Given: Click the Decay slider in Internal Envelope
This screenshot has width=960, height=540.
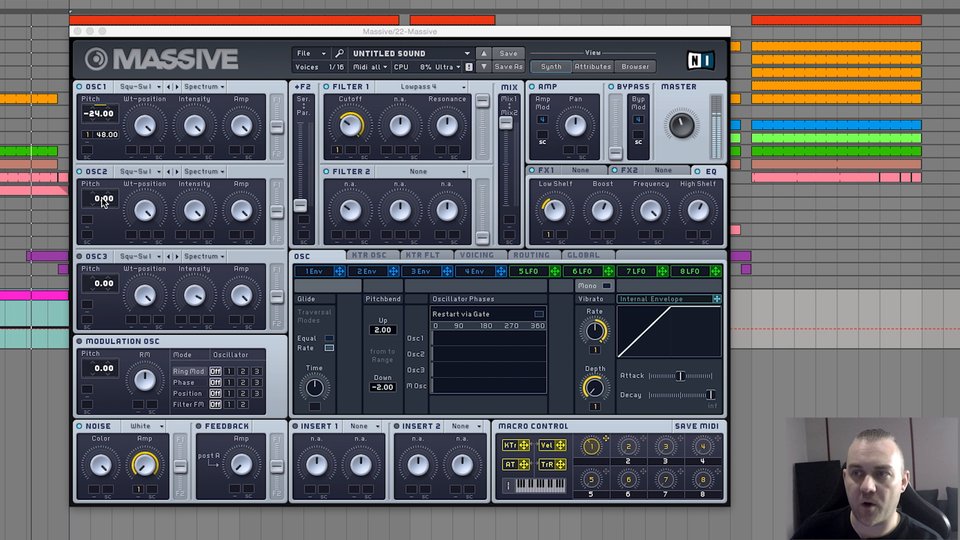Looking at the screenshot, I should [x=680, y=395].
